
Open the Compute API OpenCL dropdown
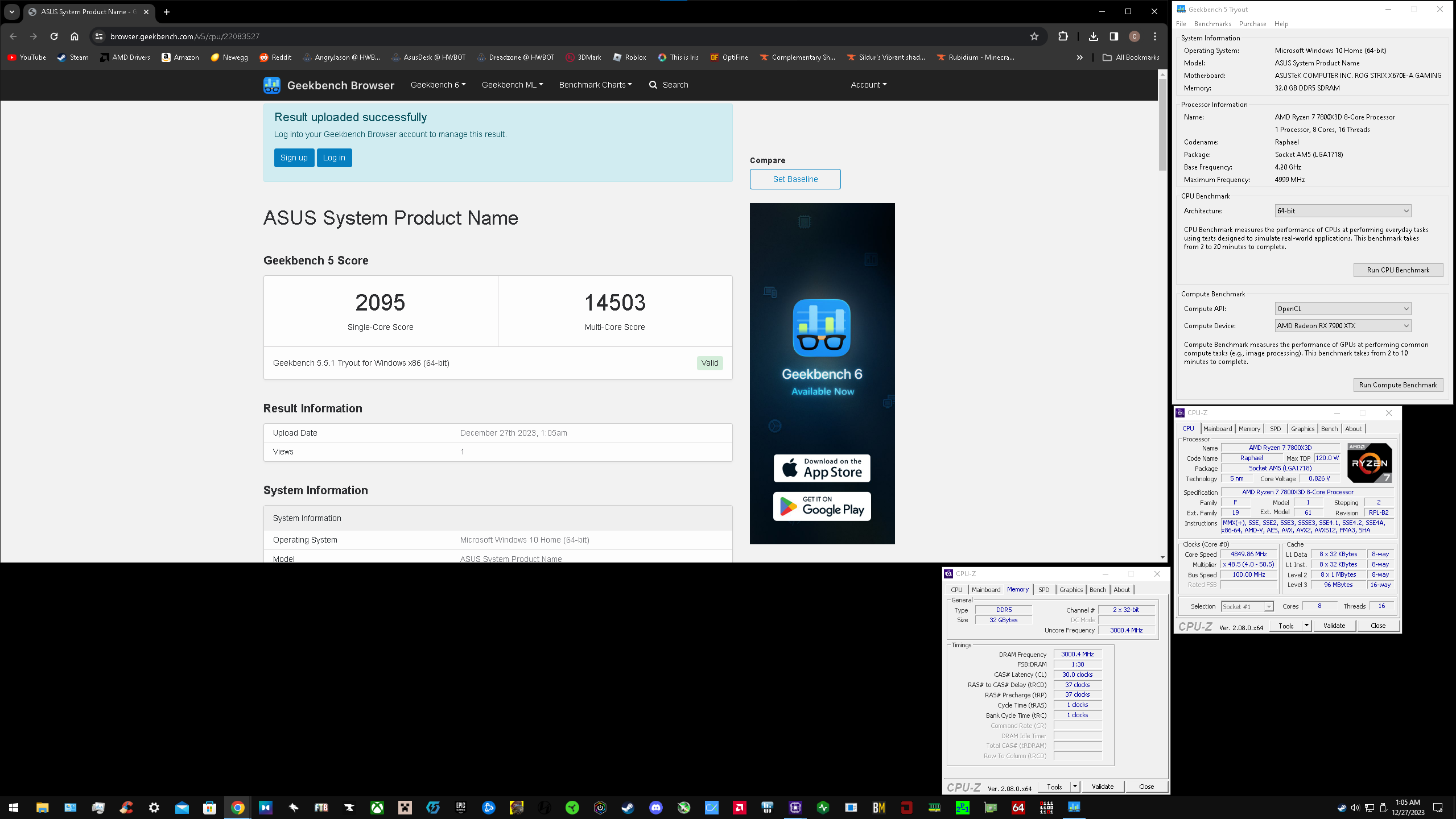tap(1343, 309)
